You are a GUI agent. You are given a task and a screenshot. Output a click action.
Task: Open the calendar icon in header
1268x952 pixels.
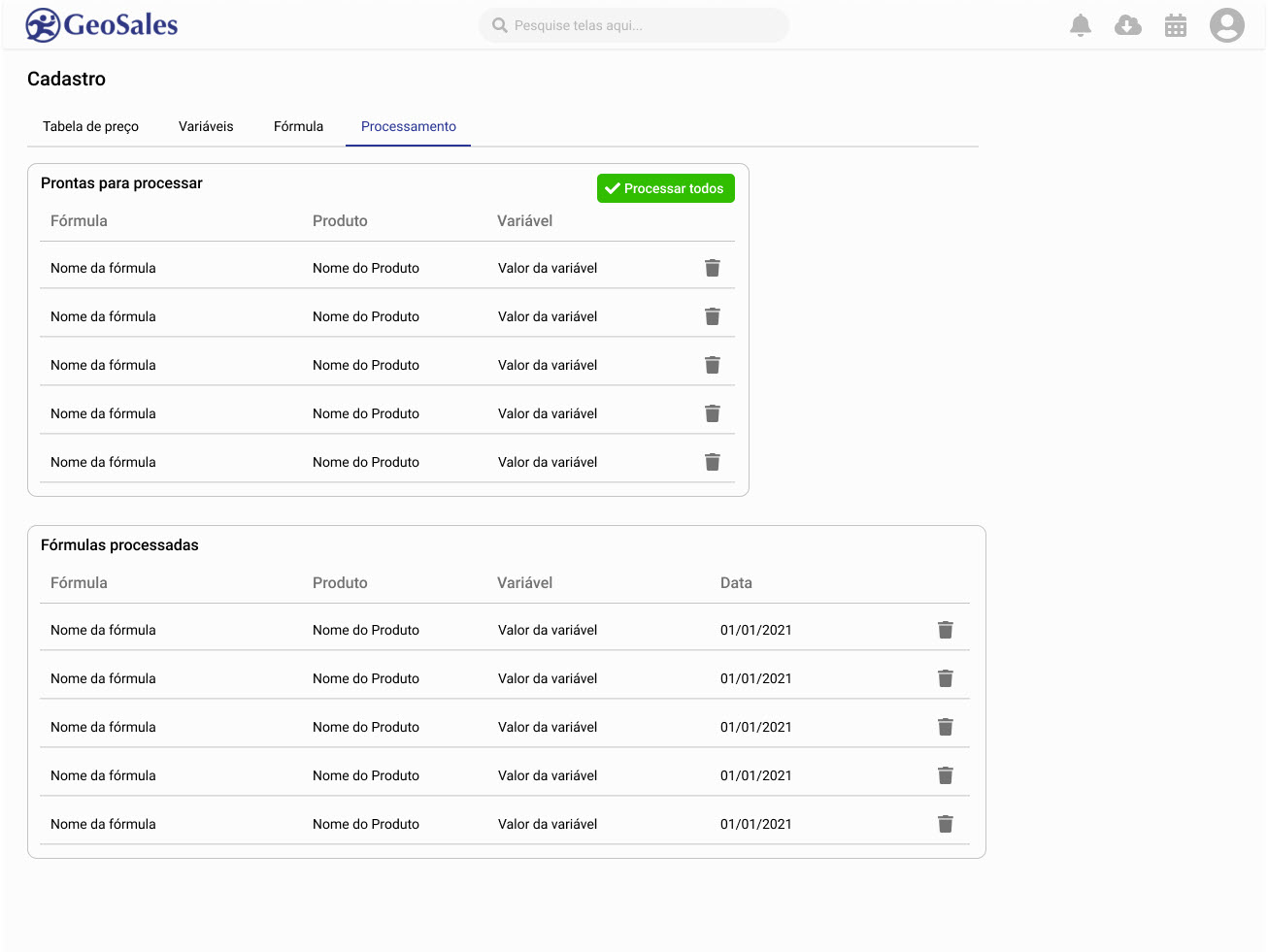click(1176, 25)
